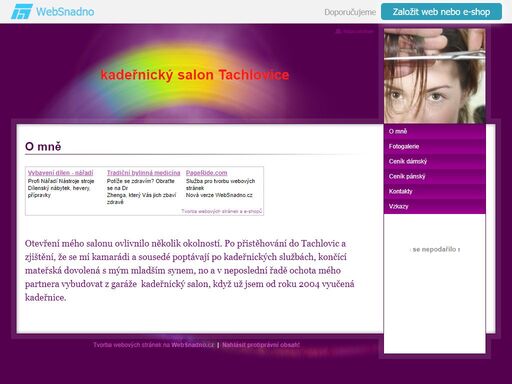Click 'Nová verze WebSnadno.cz' ad text

219,195
